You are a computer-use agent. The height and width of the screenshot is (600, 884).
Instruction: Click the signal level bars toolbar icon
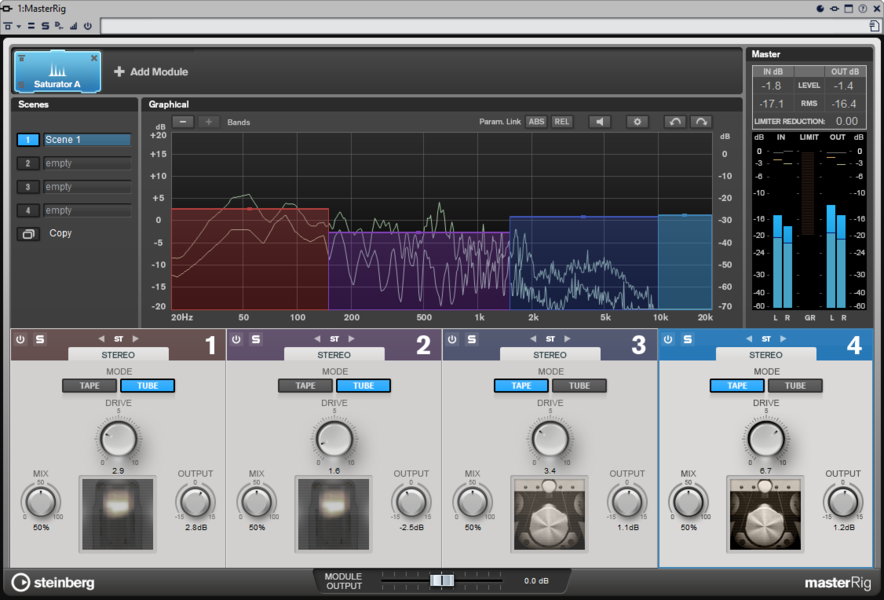73,26
